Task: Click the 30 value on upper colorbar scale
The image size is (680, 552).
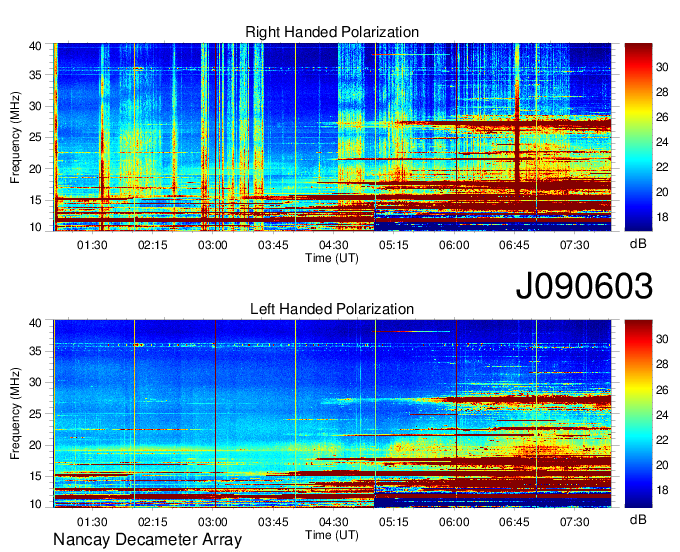Action: tap(662, 67)
